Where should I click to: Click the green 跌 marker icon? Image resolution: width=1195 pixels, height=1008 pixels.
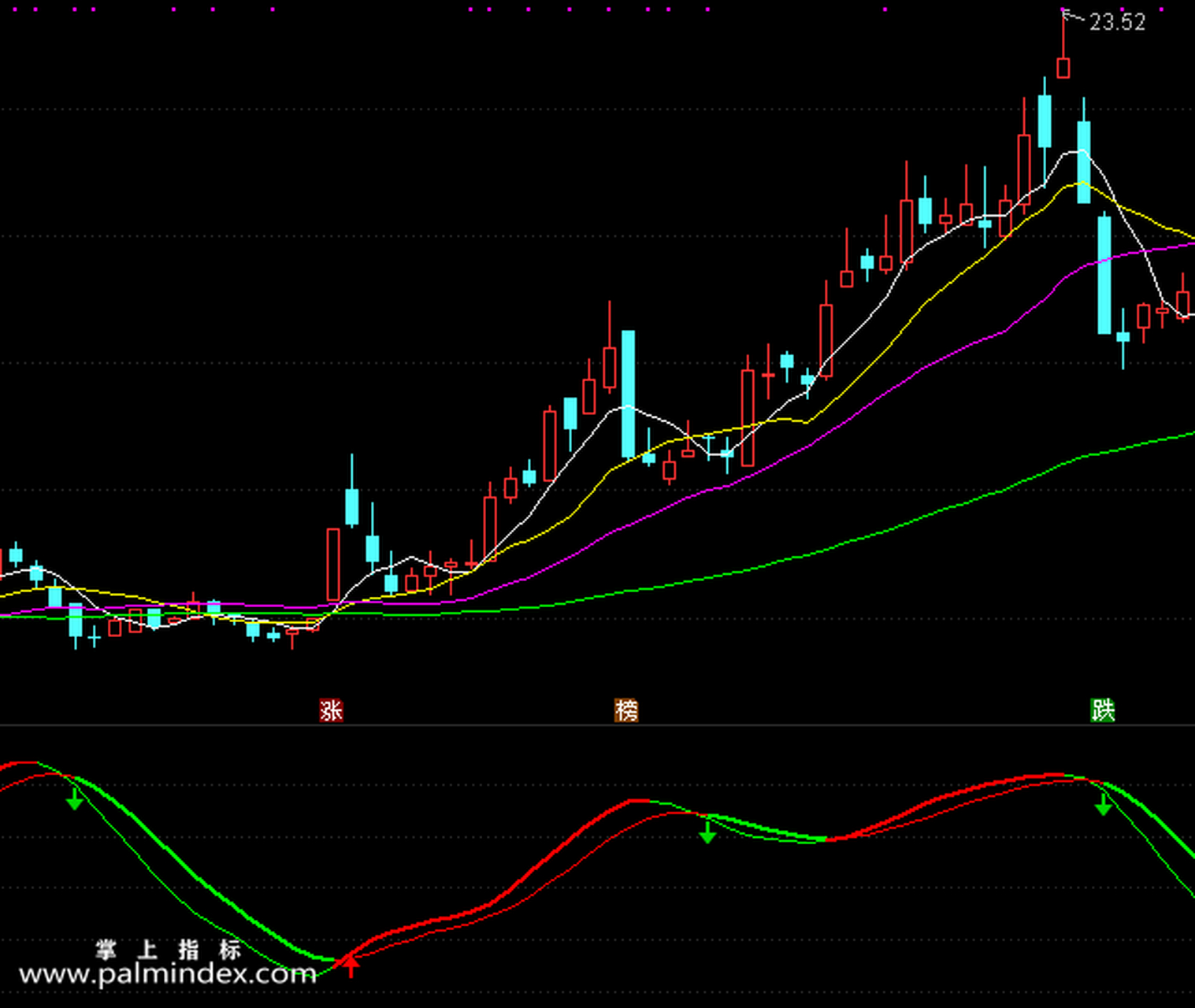coord(1103,710)
